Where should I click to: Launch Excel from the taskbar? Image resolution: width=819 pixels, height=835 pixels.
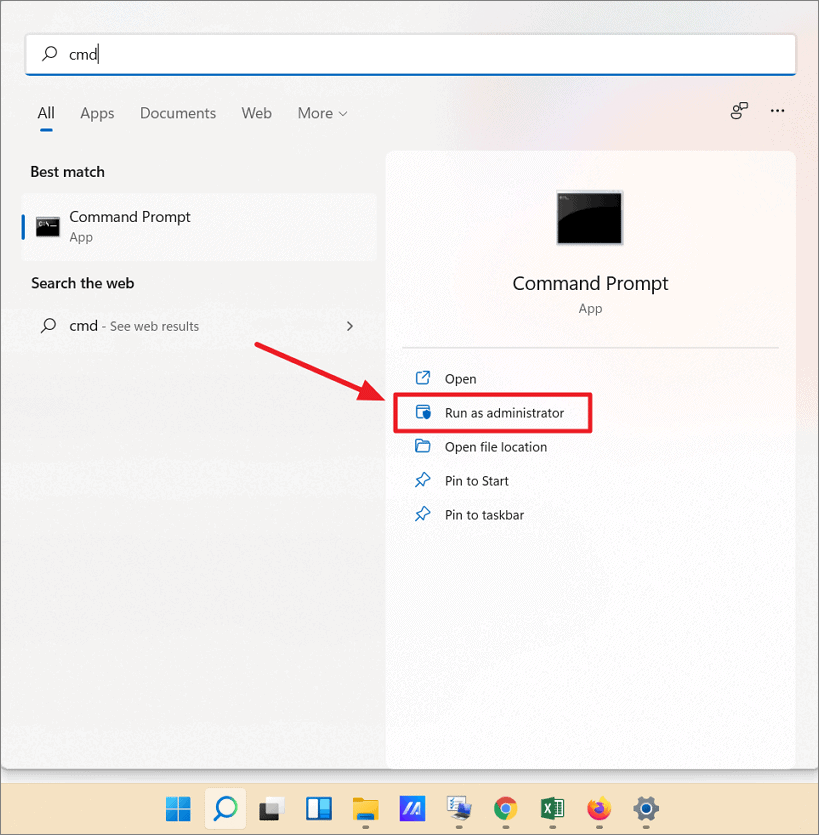[x=552, y=809]
